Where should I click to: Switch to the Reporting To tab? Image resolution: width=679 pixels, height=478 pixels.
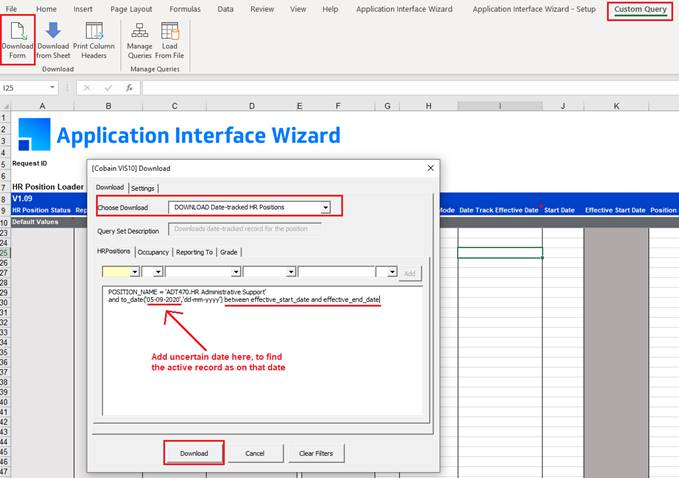(x=194, y=252)
